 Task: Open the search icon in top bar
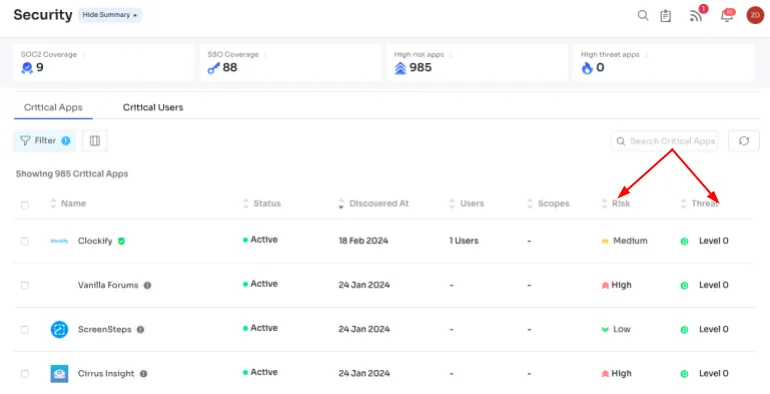tap(643, 15)
